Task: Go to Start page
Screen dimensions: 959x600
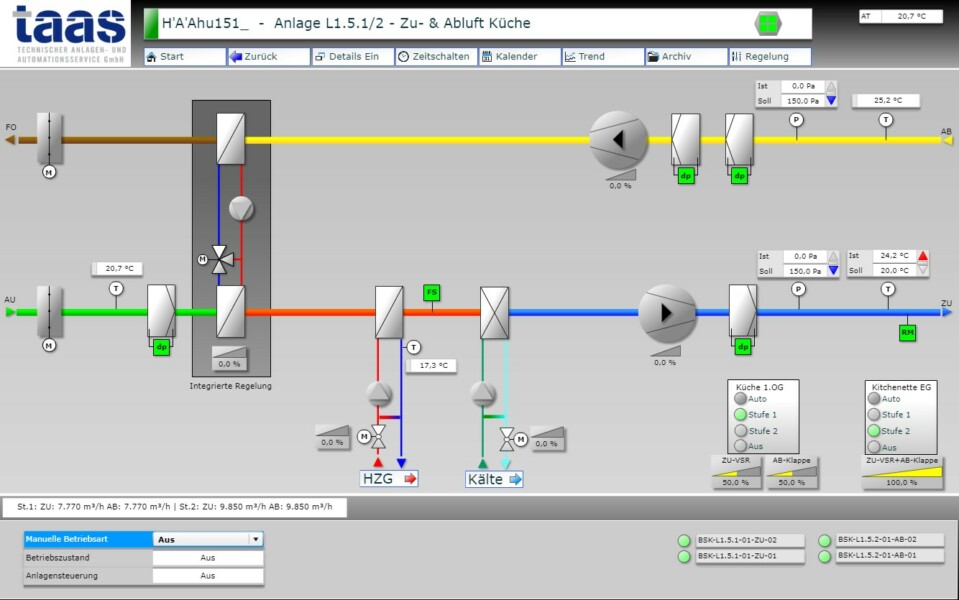Action: (185, 56)
